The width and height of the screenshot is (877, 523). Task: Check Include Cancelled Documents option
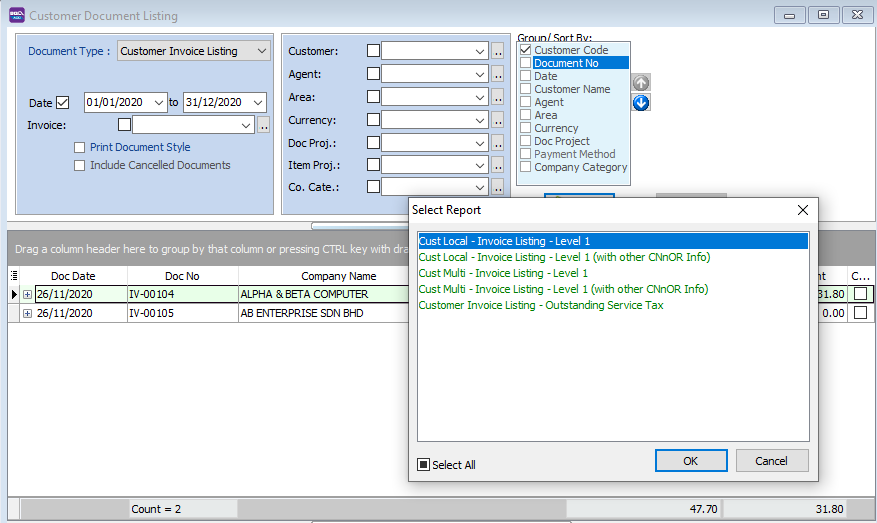point(80,166)
